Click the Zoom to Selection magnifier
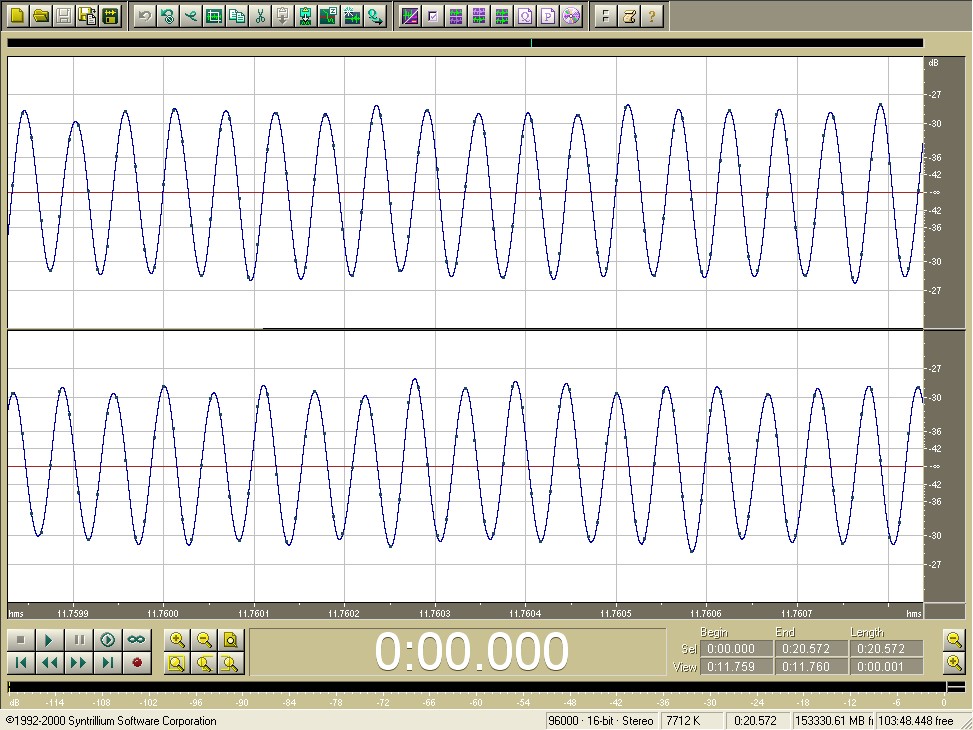This screenshot has height=730, width=973. point(177,663)
